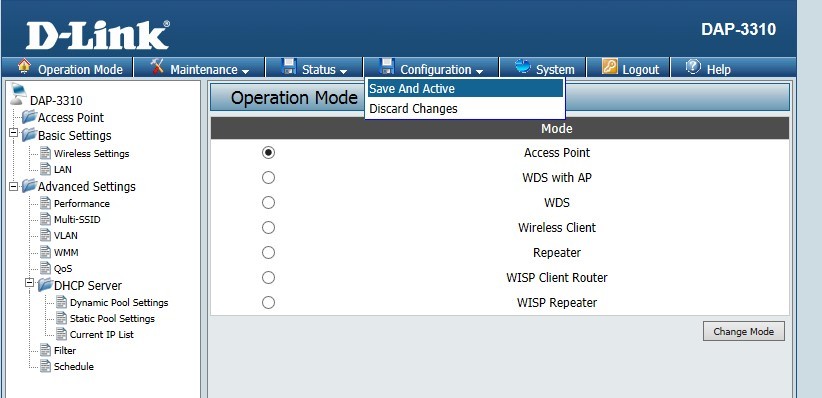This screenshot has height=398, width=822.
Task: Click the Basic Settings folder icon
Action: point(29,135)
